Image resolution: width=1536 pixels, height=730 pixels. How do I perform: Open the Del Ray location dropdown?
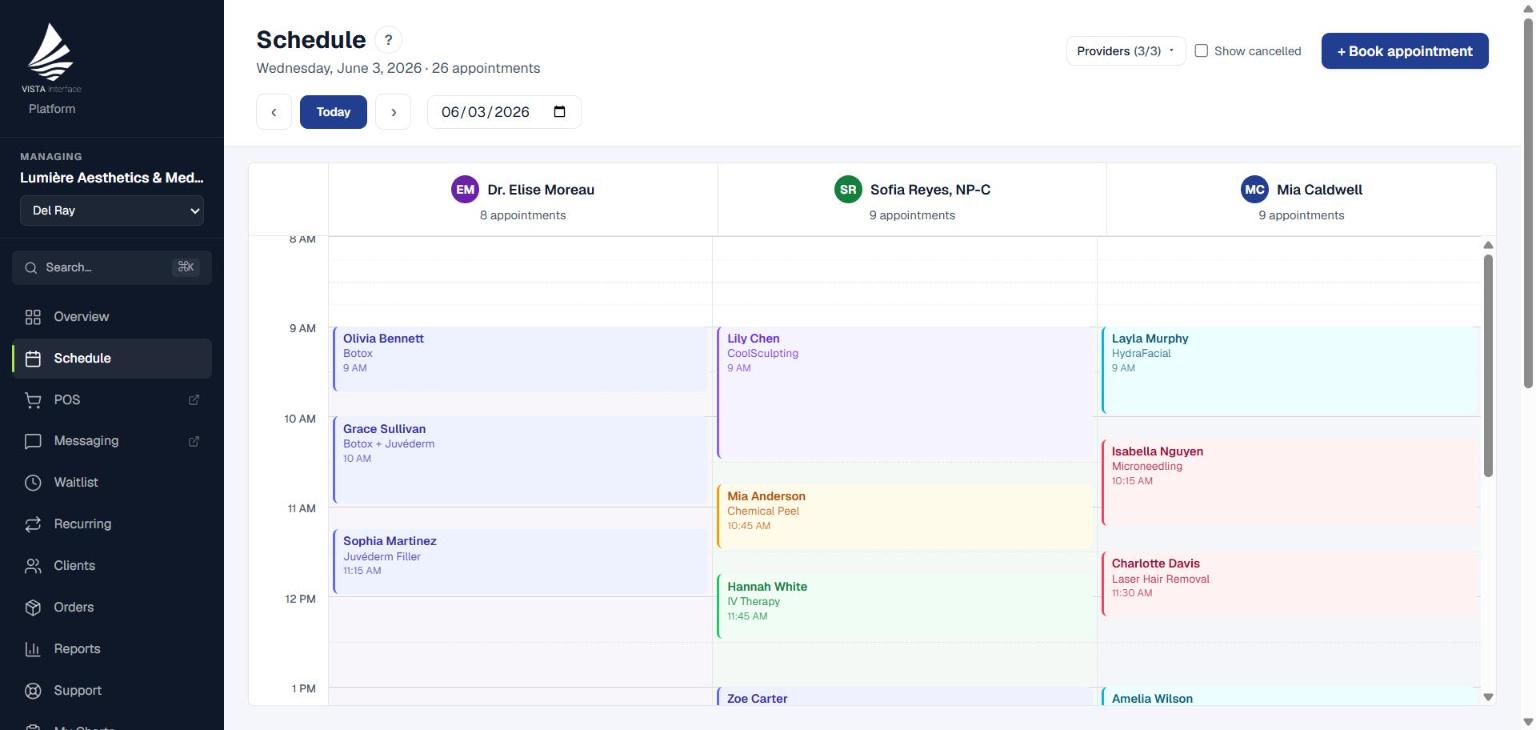point(112,211)
